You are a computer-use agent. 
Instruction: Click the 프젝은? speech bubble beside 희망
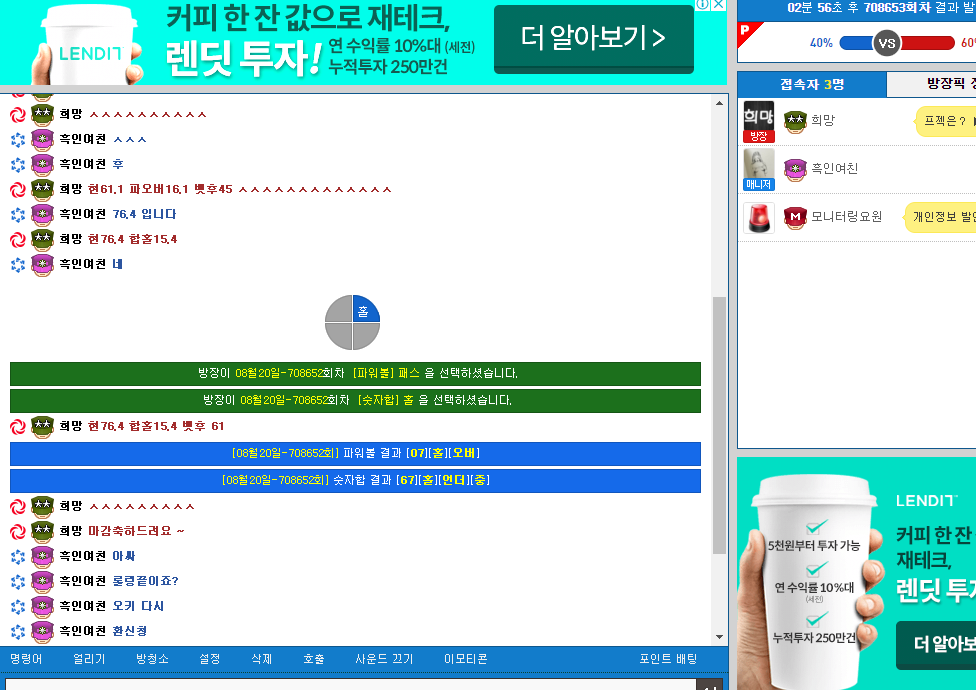[x=945, y=121]
